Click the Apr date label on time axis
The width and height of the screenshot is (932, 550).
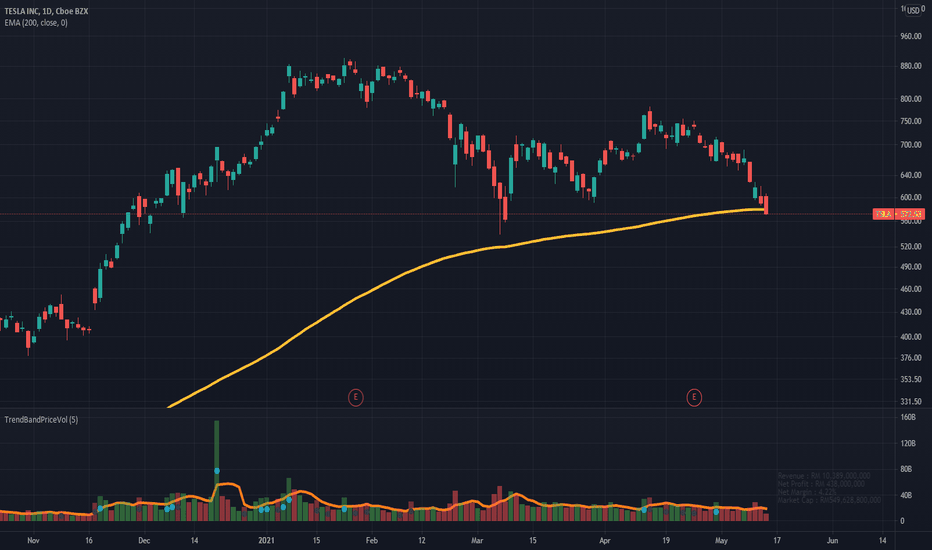pos(604,540)
